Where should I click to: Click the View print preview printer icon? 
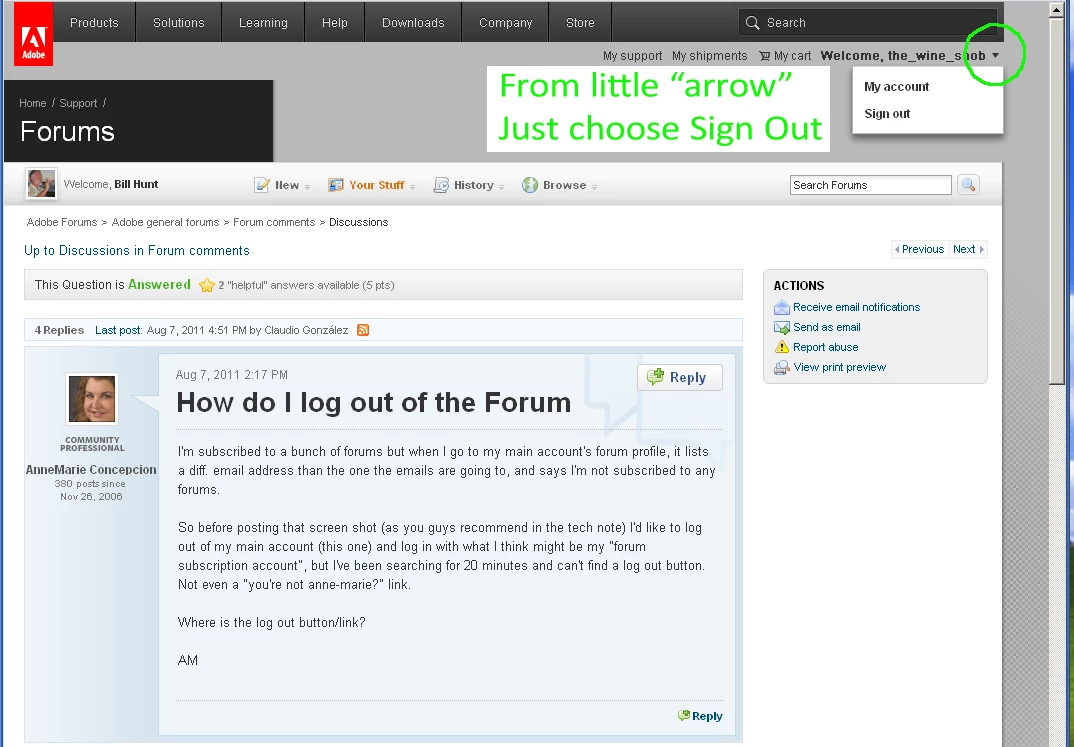click(x=782, y=367)
